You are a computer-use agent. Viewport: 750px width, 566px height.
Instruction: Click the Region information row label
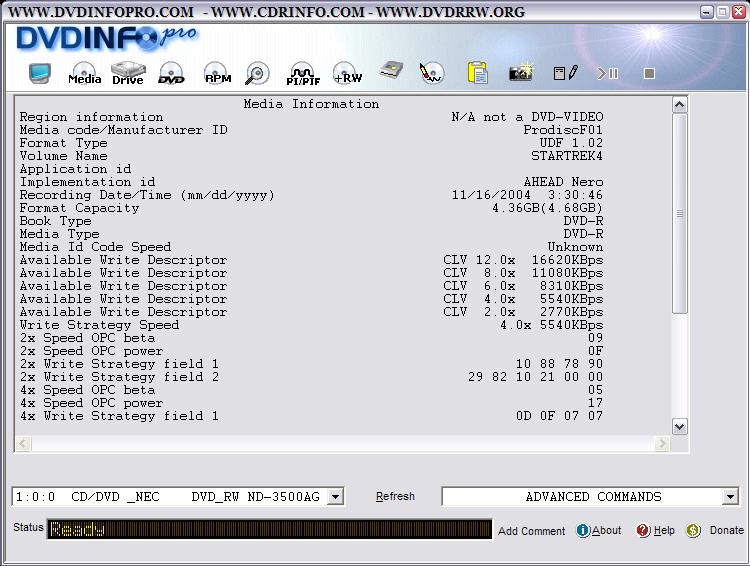pyautogui.click(x=91, y=117)
